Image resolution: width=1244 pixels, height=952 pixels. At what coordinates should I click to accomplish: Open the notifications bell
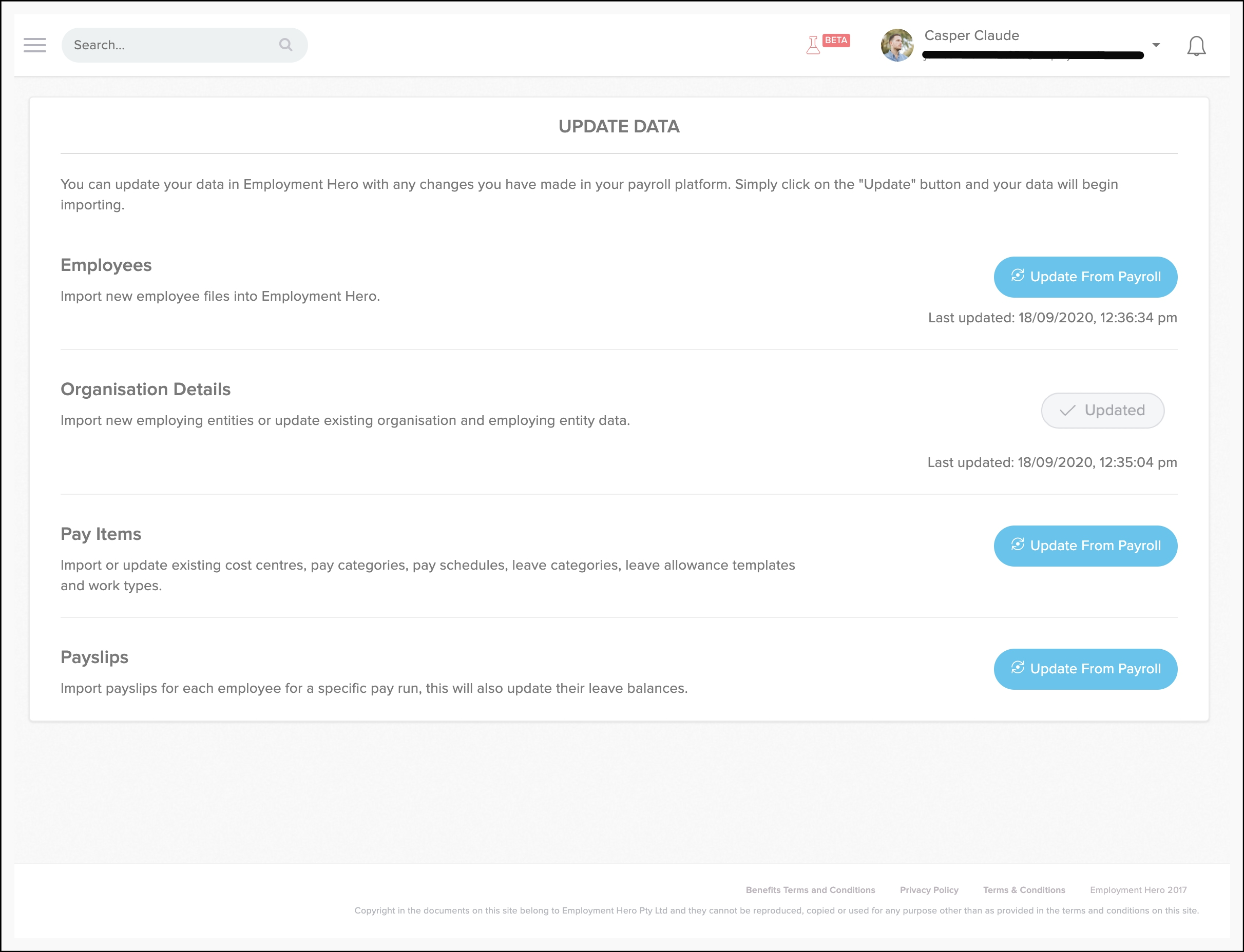coord(1196,46)
